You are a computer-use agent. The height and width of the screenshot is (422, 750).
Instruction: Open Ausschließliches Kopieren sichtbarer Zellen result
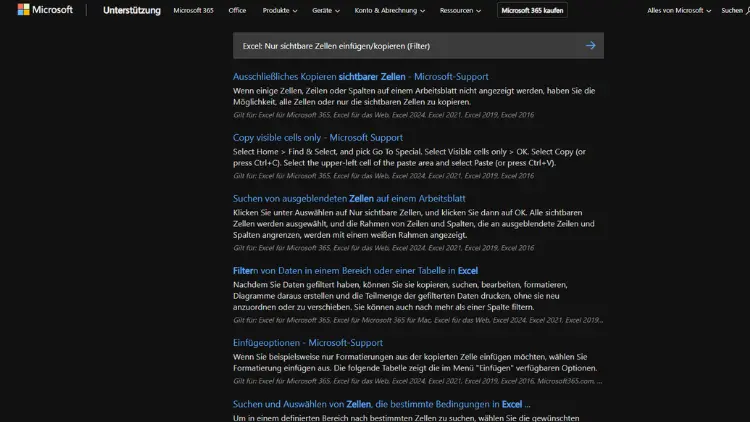(x=361, y=77)
